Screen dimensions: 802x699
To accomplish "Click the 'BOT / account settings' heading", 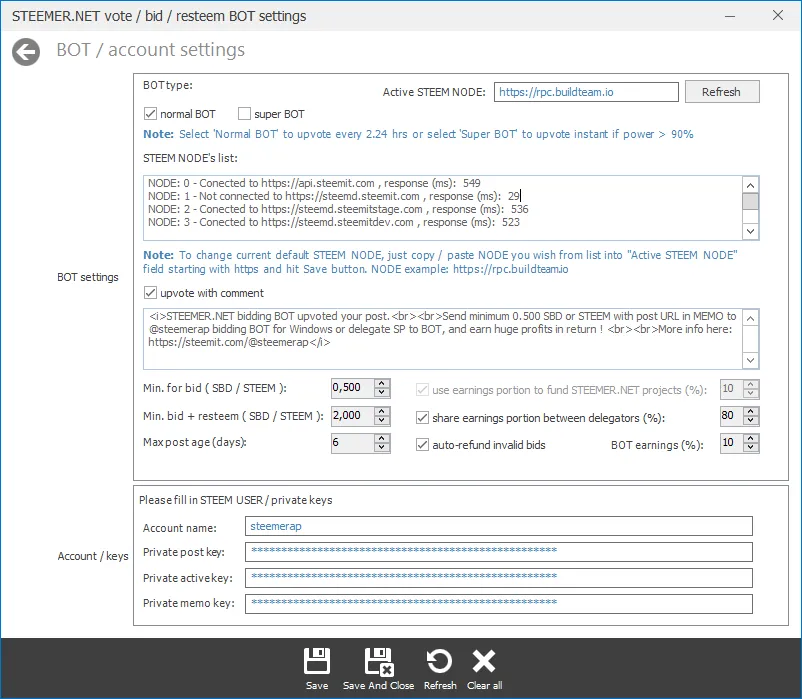I will (x=150, y=50).
